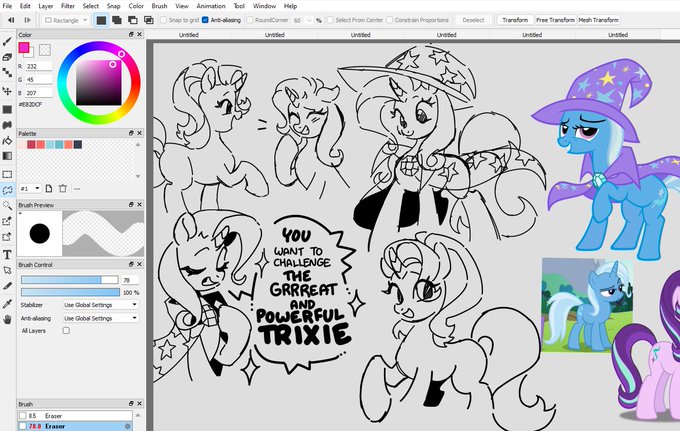Choose the subtract-from-selection mode icon
This screenshot has width=680, height=431.
point(133,20)
